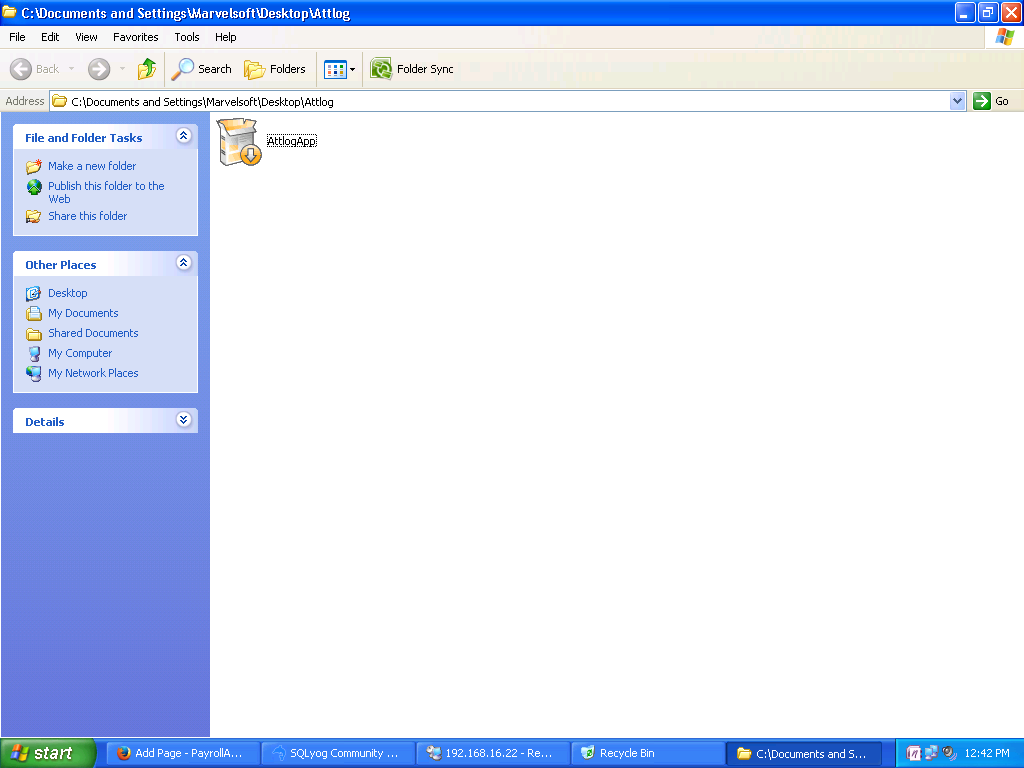
Task: Click the Up folder icon in toolbar
Action: (147, 69)
